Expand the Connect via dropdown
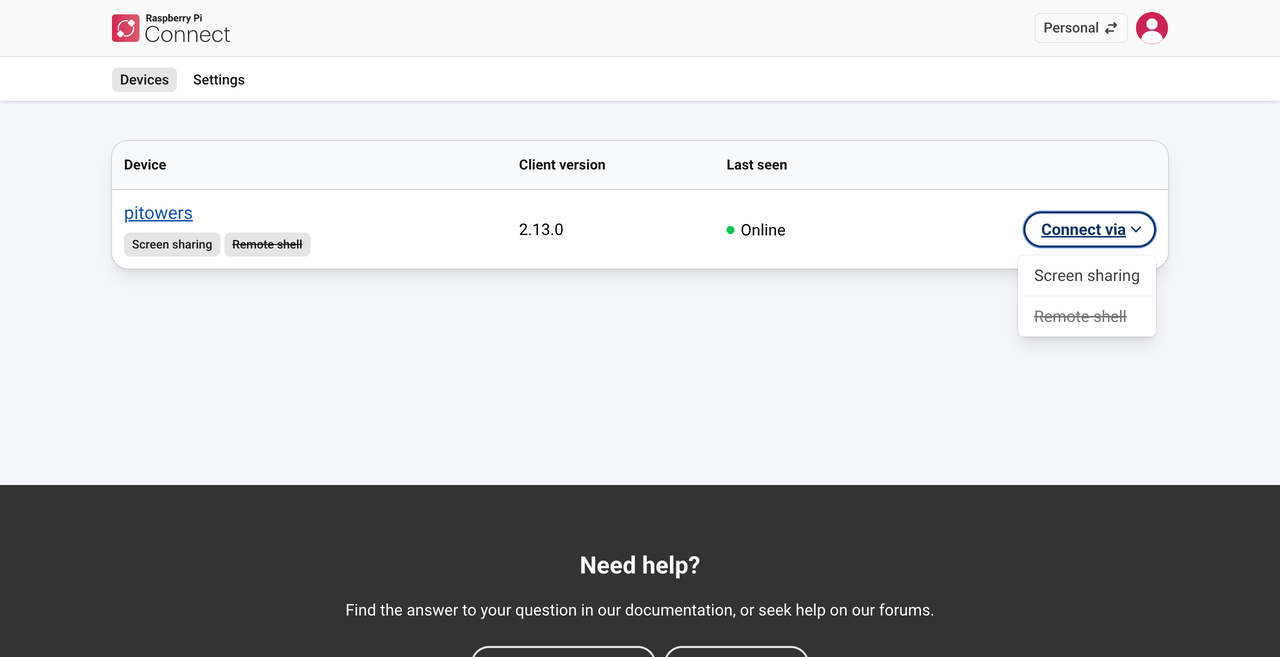Viewport: 1280px width, 657px height. (x=1090, y=230)
